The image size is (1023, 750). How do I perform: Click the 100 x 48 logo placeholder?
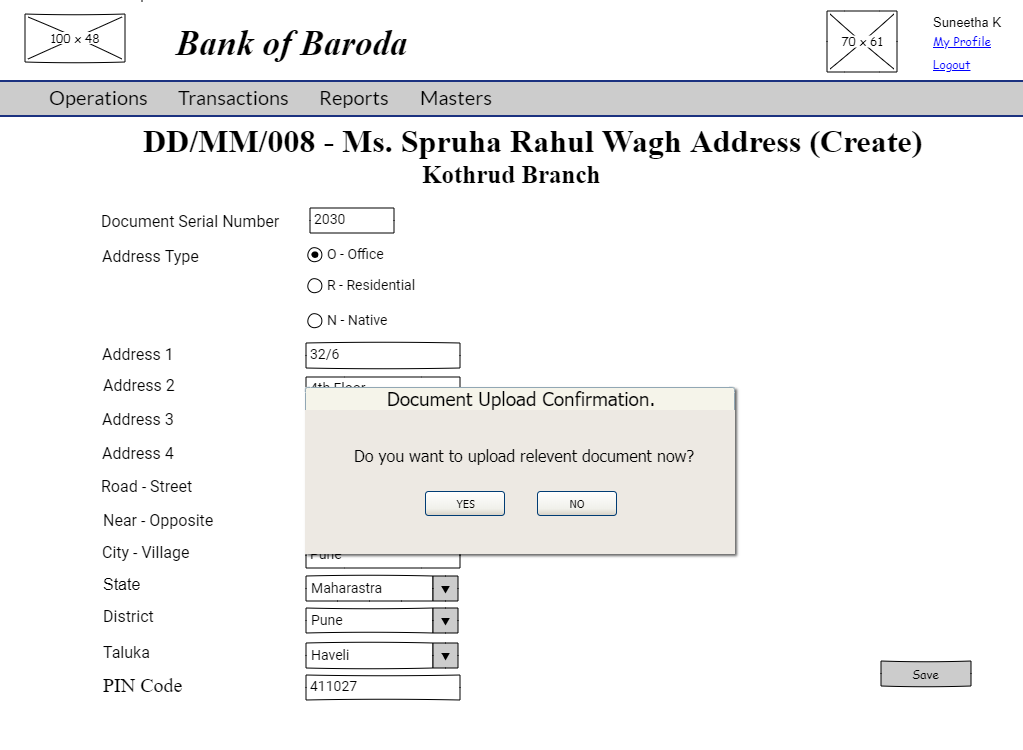(74, 37)
